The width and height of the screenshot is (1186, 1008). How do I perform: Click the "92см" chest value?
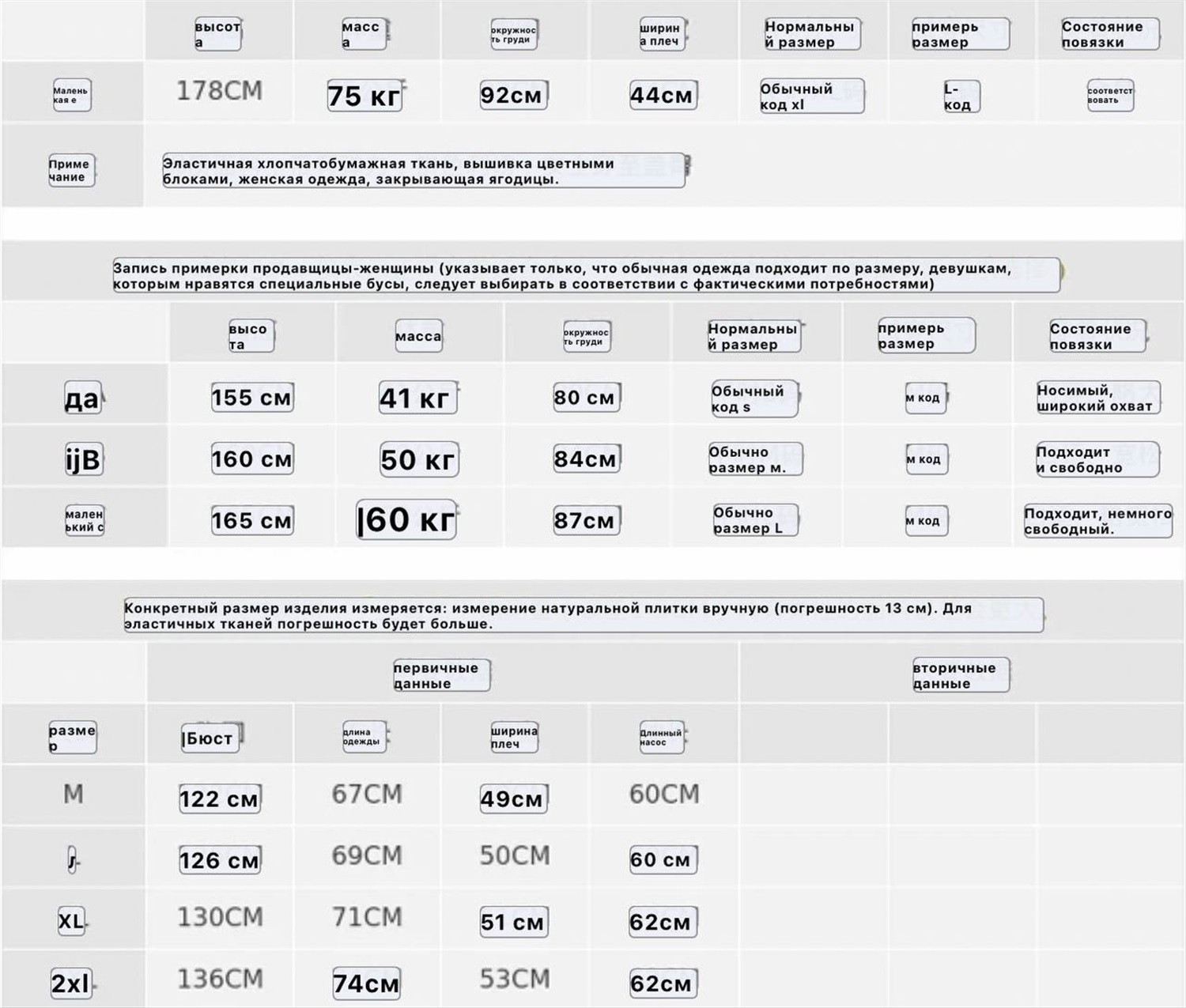[x=513, y=95]
